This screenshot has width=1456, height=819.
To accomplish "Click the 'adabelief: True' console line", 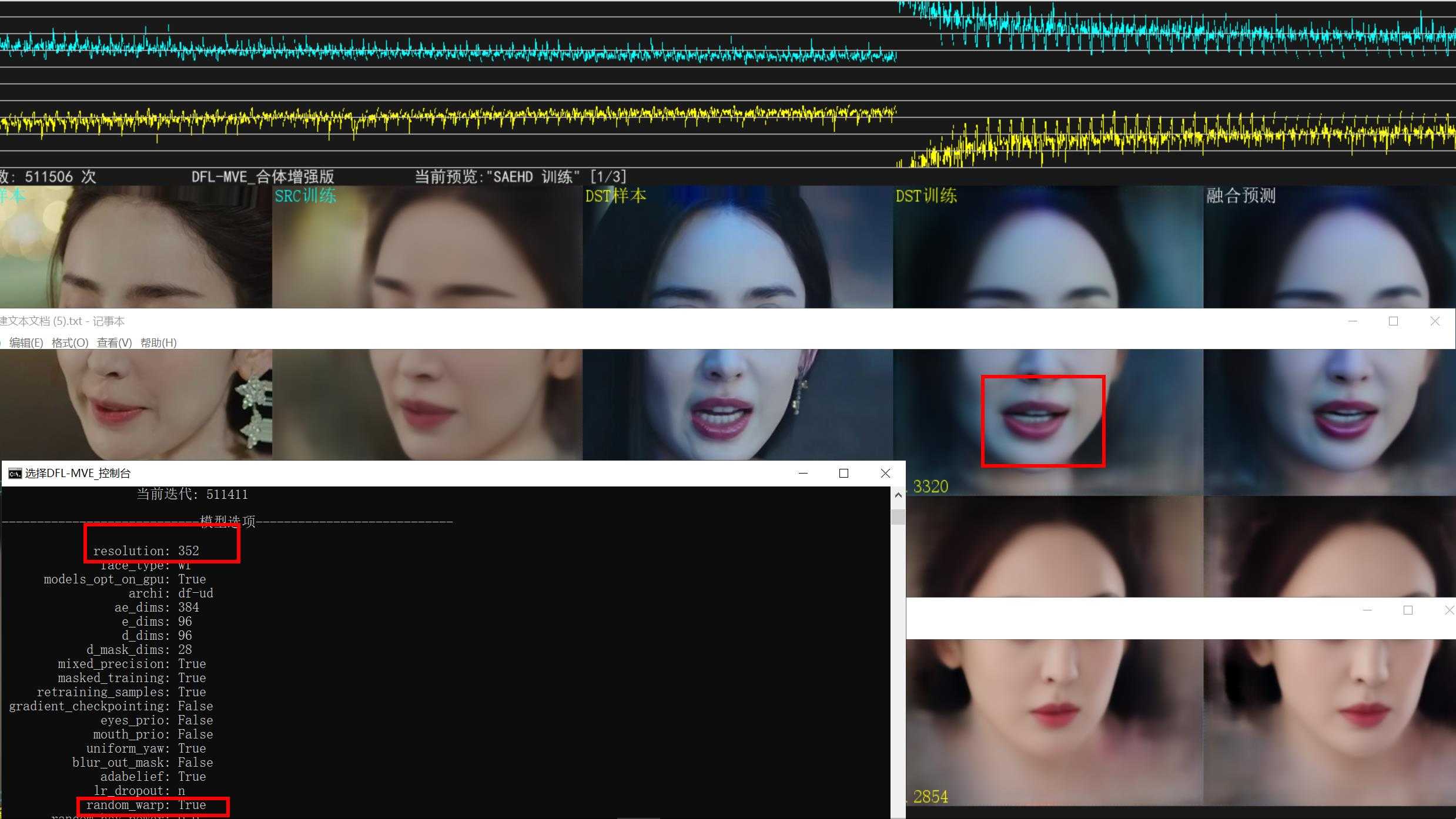I will click(153, 777).
